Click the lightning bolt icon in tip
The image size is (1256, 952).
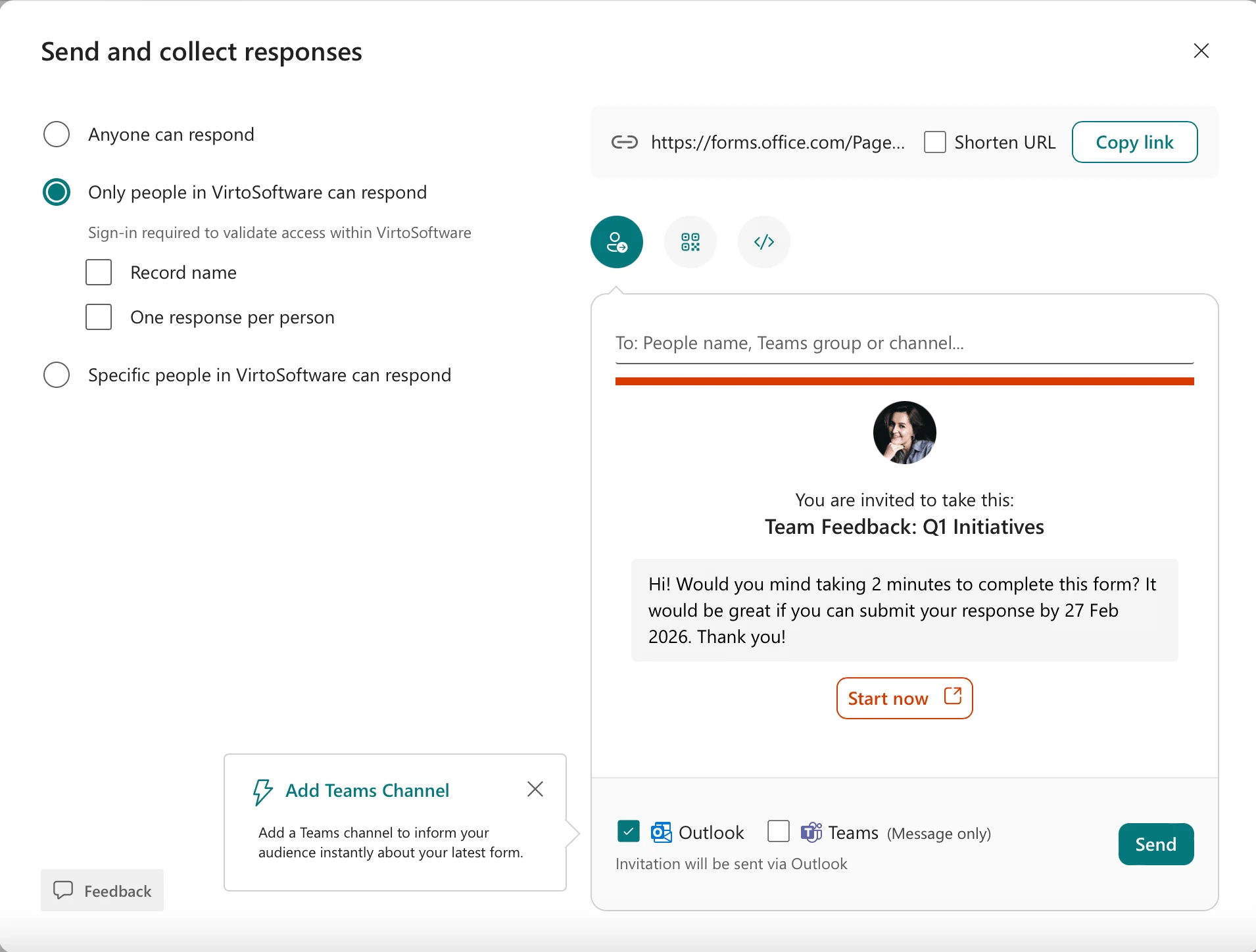click(262, 792)
